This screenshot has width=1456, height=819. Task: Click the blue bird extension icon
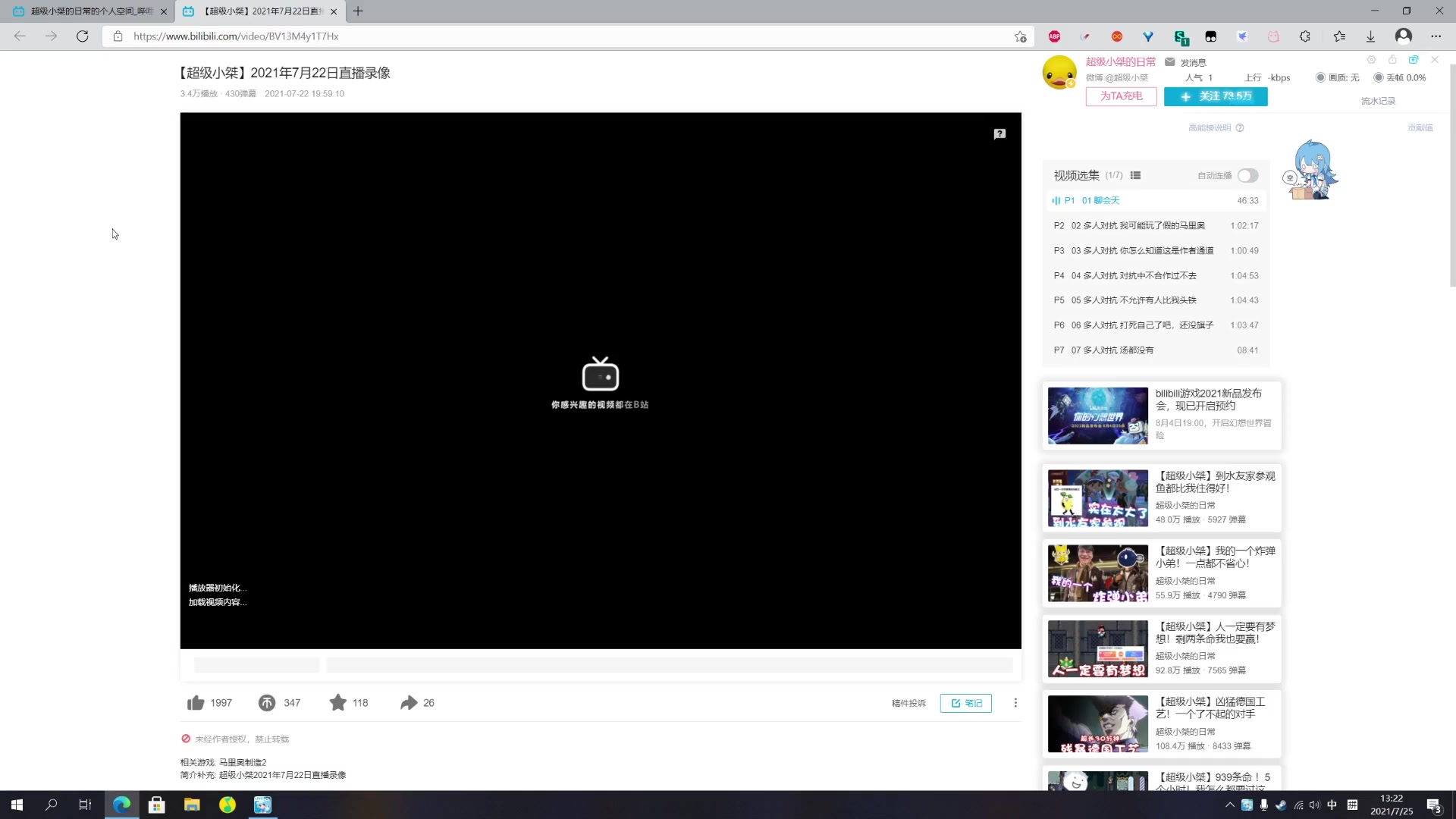point(1242,36)
